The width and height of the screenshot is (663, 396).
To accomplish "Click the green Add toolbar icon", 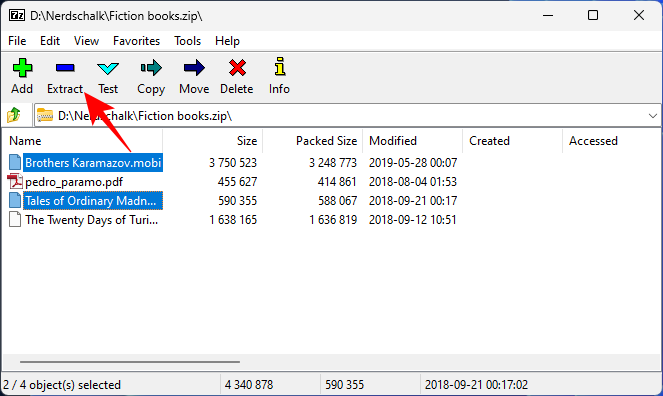I will (22, 68).
